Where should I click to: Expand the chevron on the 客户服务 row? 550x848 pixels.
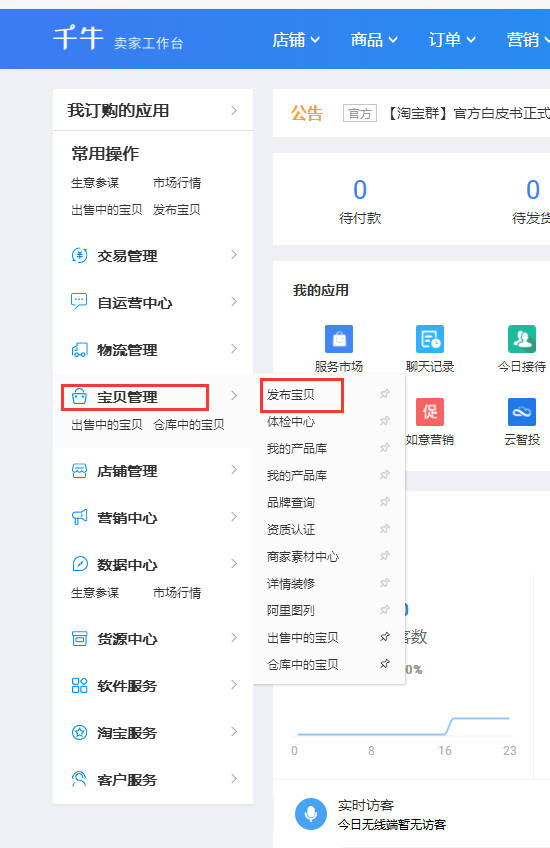pos(234,779)
